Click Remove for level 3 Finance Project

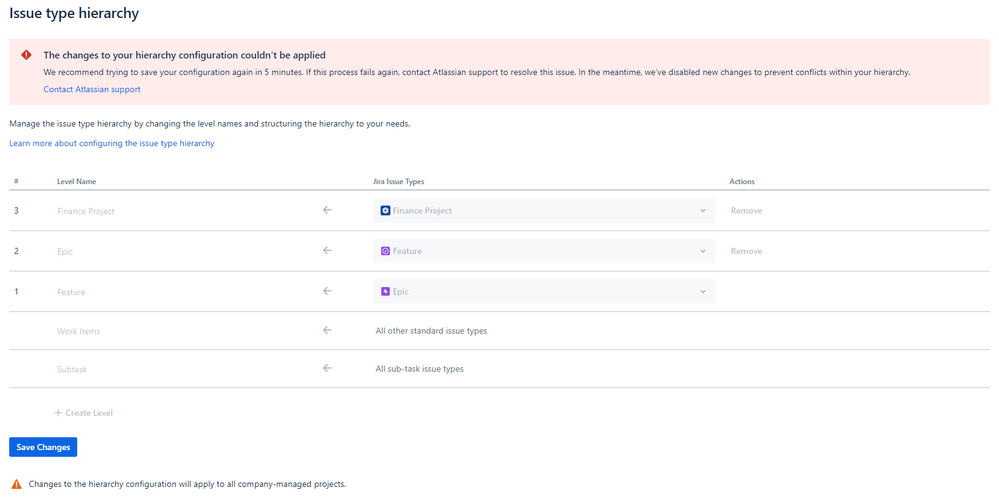[x=746, y=210]
